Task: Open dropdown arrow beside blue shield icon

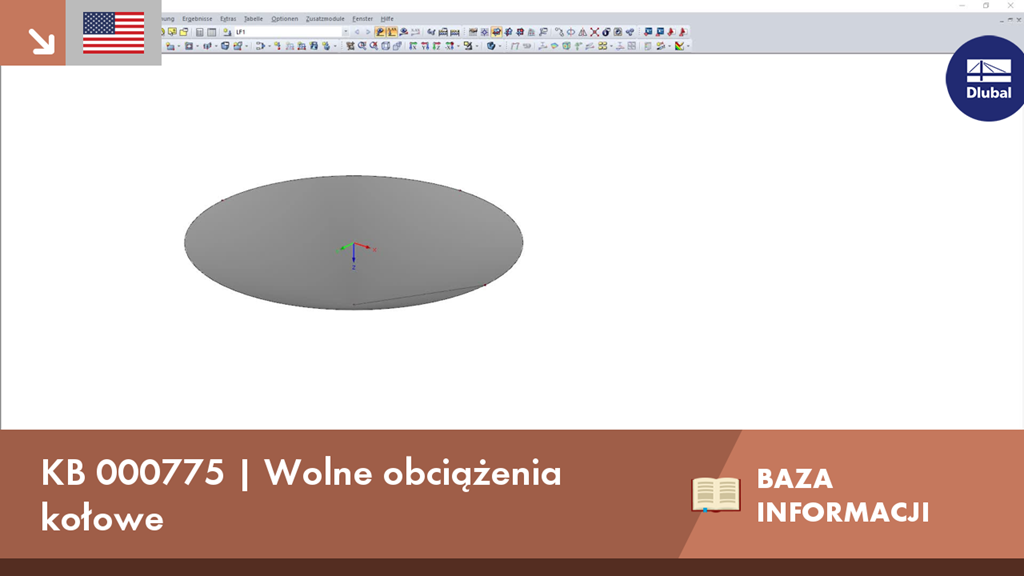Action: pyautogui.click(x=500, y=46)
